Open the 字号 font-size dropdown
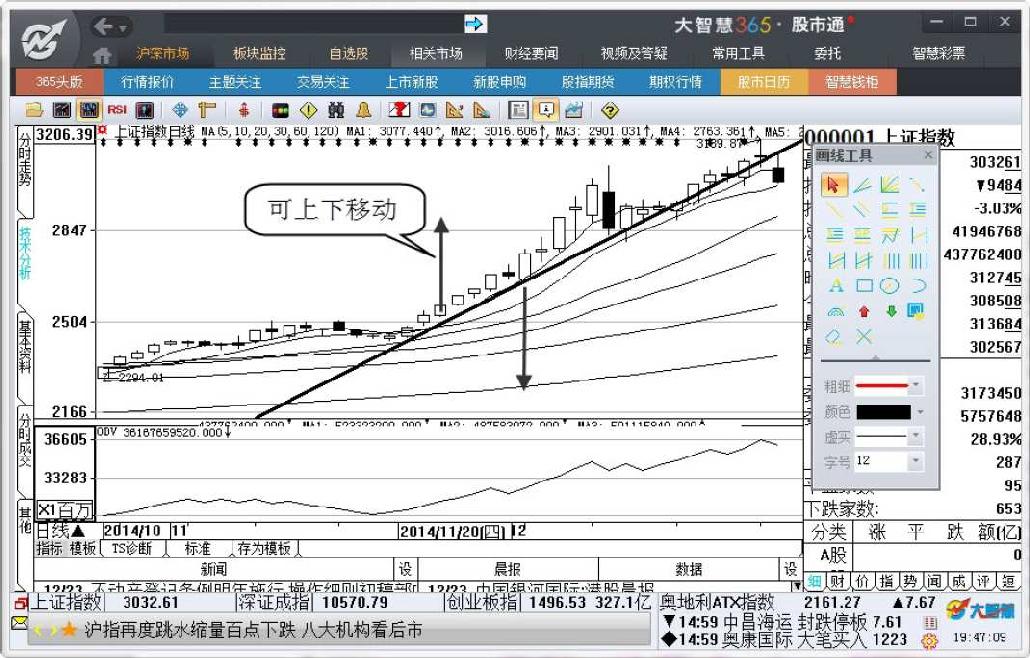Screen dimensions: 1030x658 [x=916, y=462]
